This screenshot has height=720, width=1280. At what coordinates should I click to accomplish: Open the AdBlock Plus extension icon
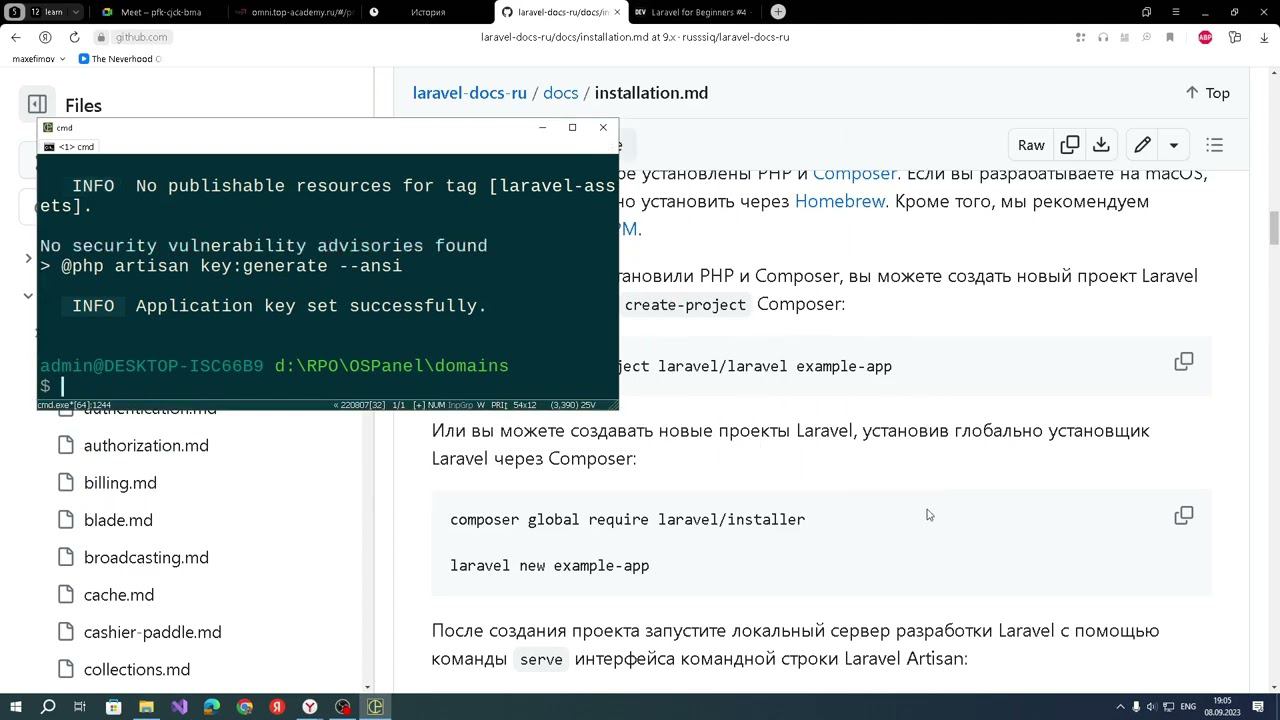[x=1205, y=37]
